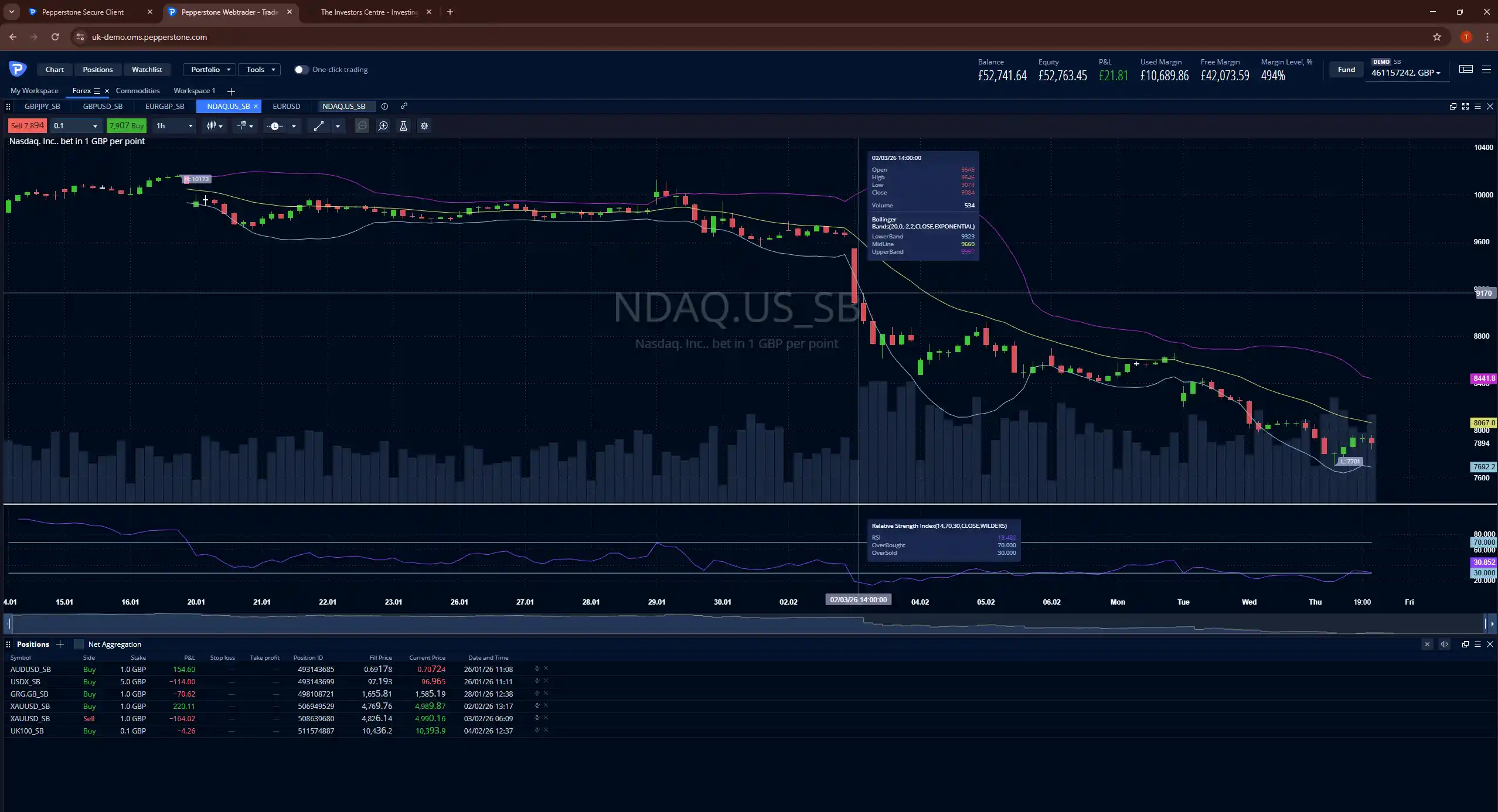Open the indicators flask icon
Image resolution: width=1498 pixels, height=812 pixels.
403,126
